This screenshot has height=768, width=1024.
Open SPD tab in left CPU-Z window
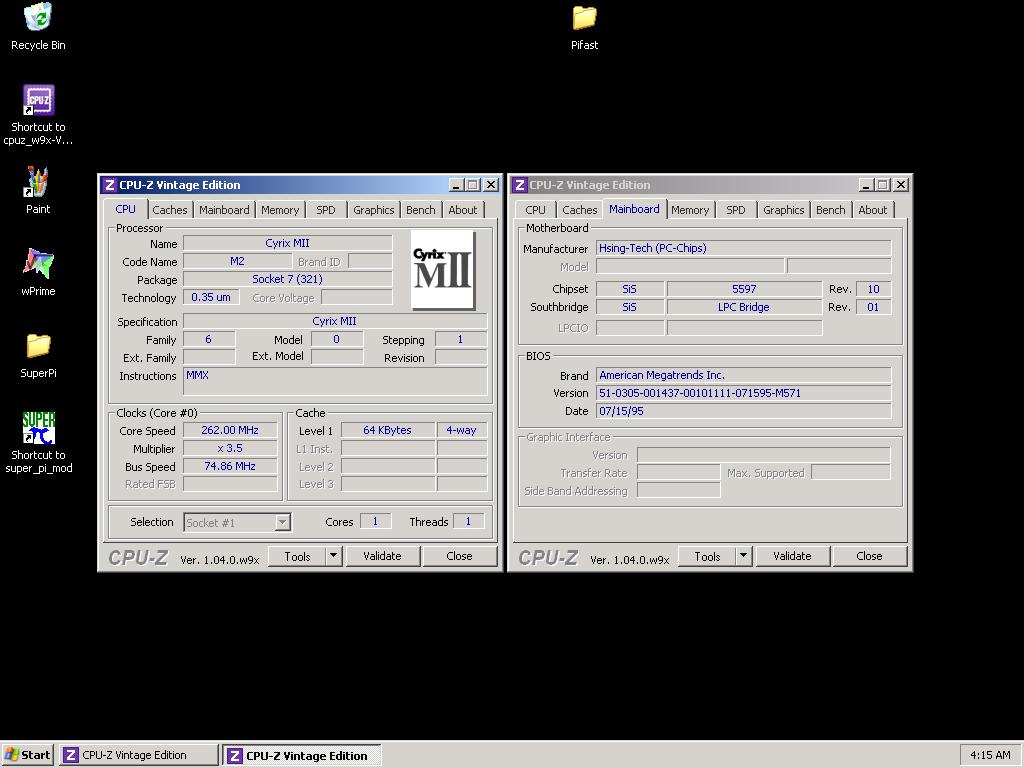[326, 210]
